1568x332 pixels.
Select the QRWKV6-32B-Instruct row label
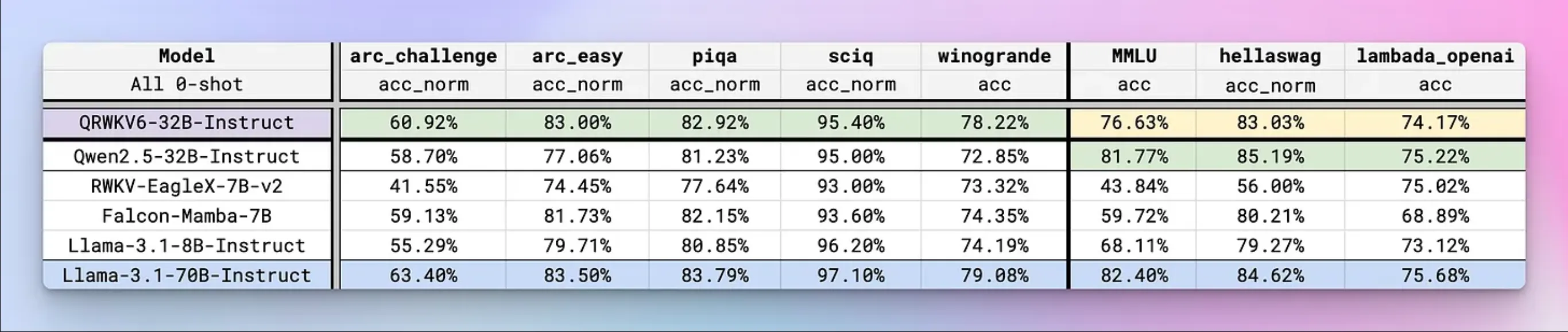coord(186,123)
